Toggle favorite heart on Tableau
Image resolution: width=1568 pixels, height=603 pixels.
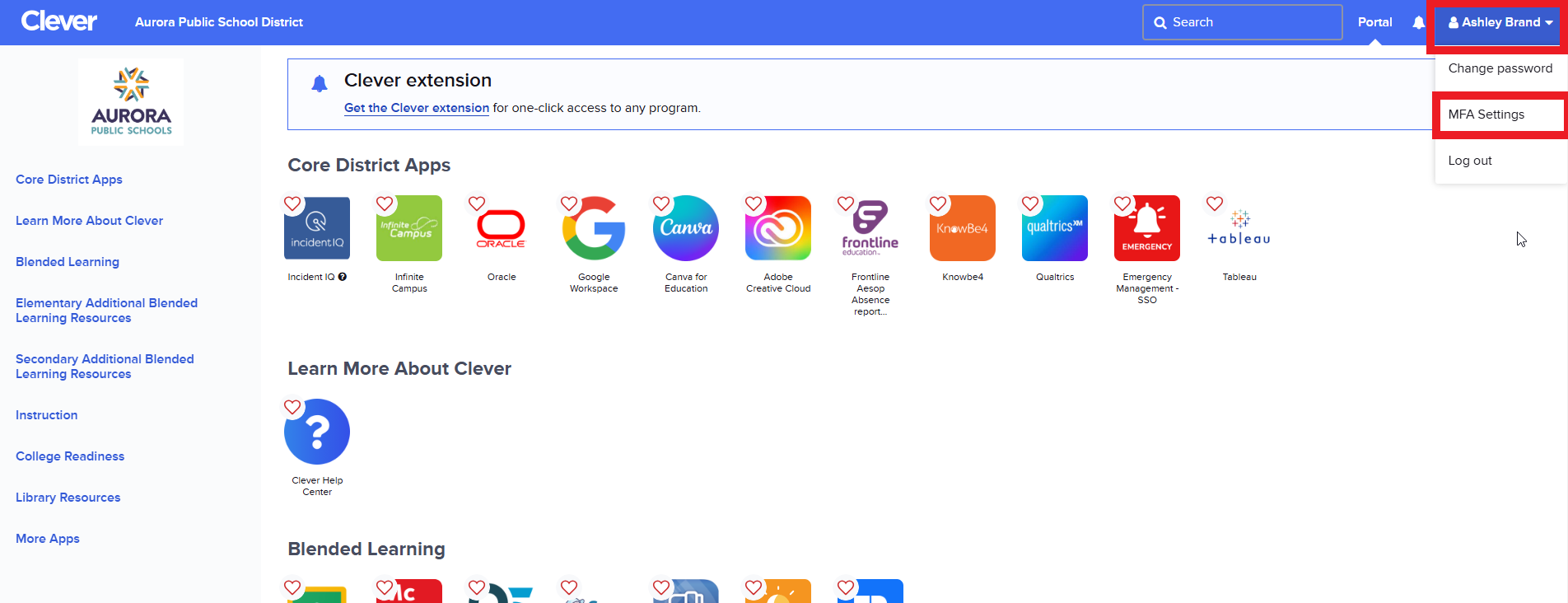pos(1215,203)
